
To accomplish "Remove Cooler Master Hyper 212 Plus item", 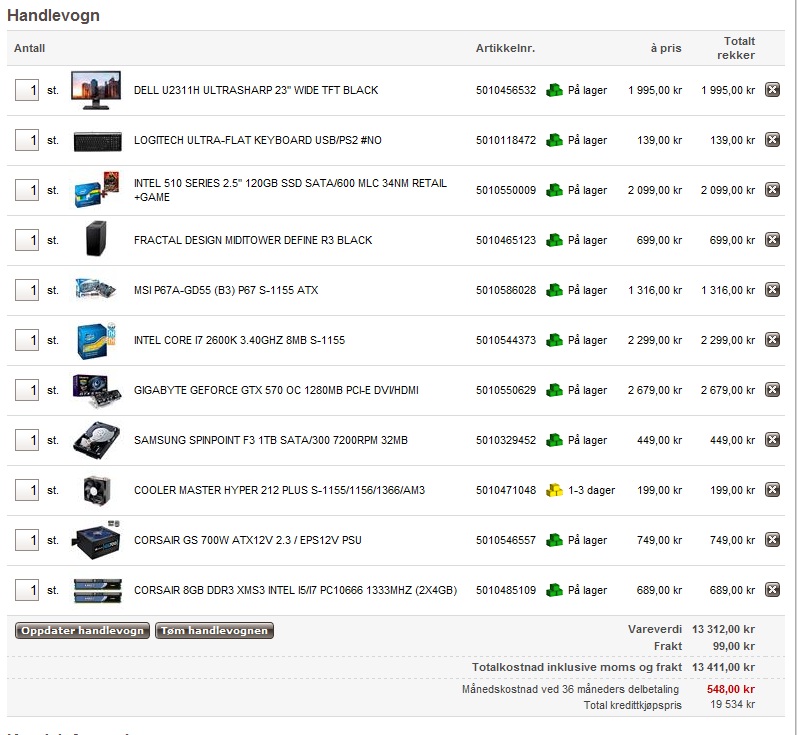I will (772, 490).
